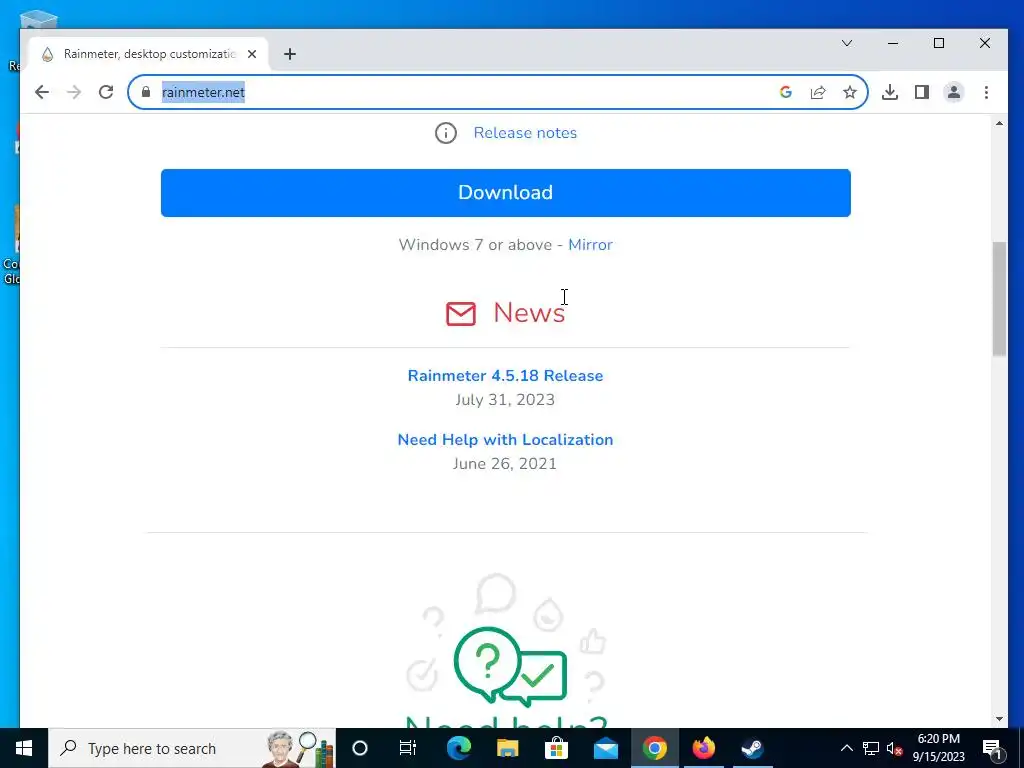Open Steam from the taskbar
This screenshot has width=1024, height=768.
[752, 748]
